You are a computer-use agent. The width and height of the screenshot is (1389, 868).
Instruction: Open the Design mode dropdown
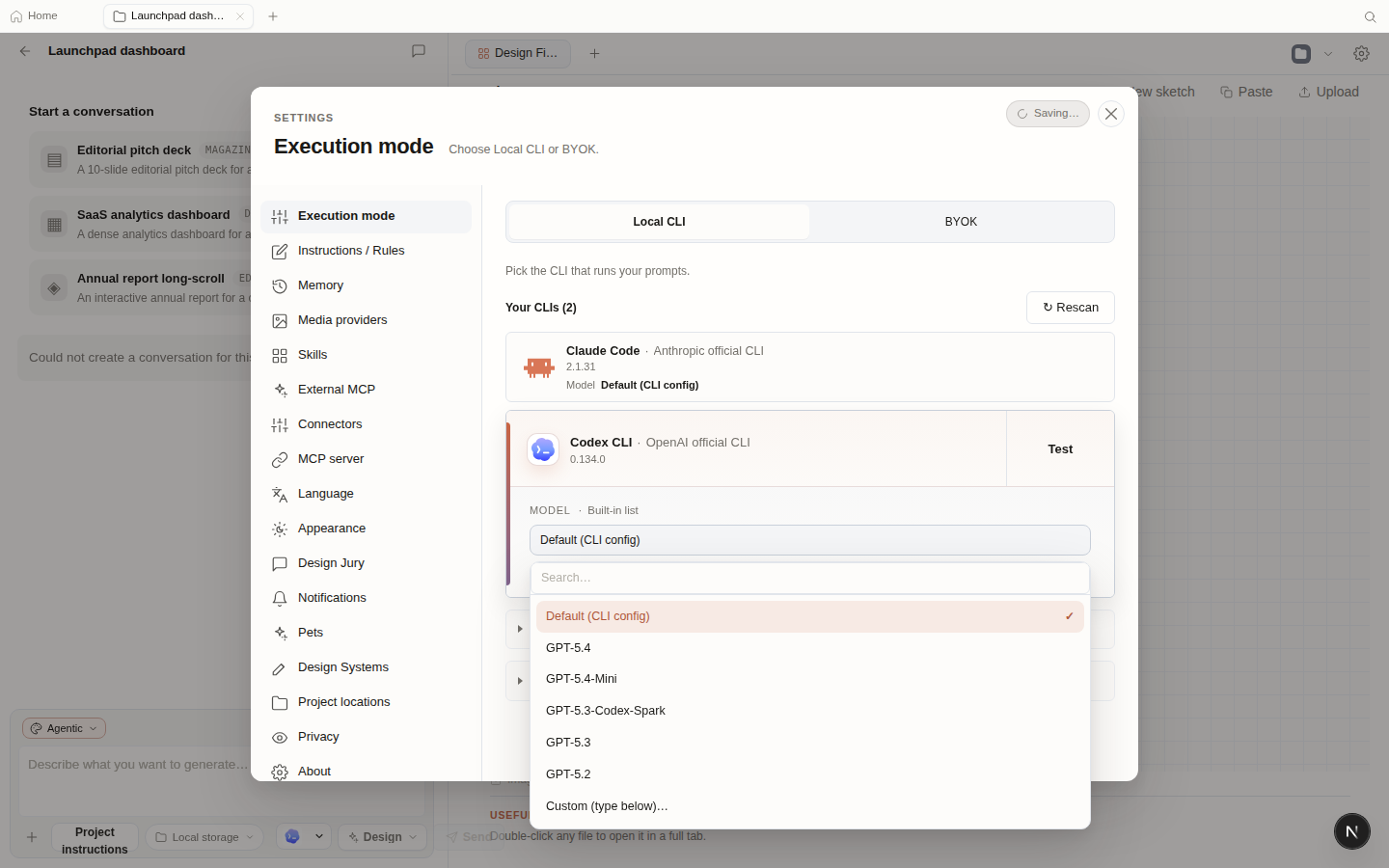click(x=384, y=837)
